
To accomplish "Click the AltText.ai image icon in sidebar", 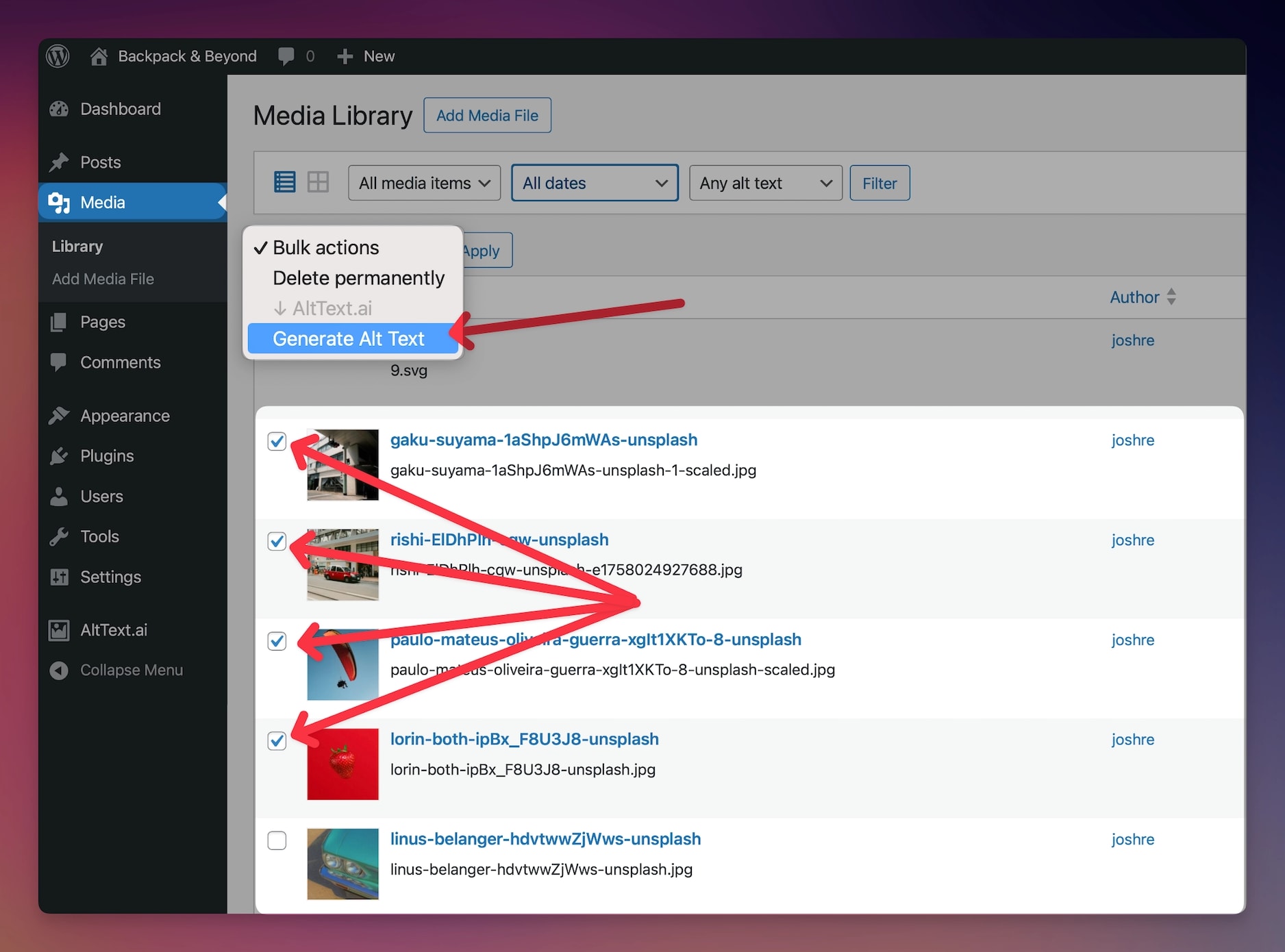I will click(x=59, y=630).
